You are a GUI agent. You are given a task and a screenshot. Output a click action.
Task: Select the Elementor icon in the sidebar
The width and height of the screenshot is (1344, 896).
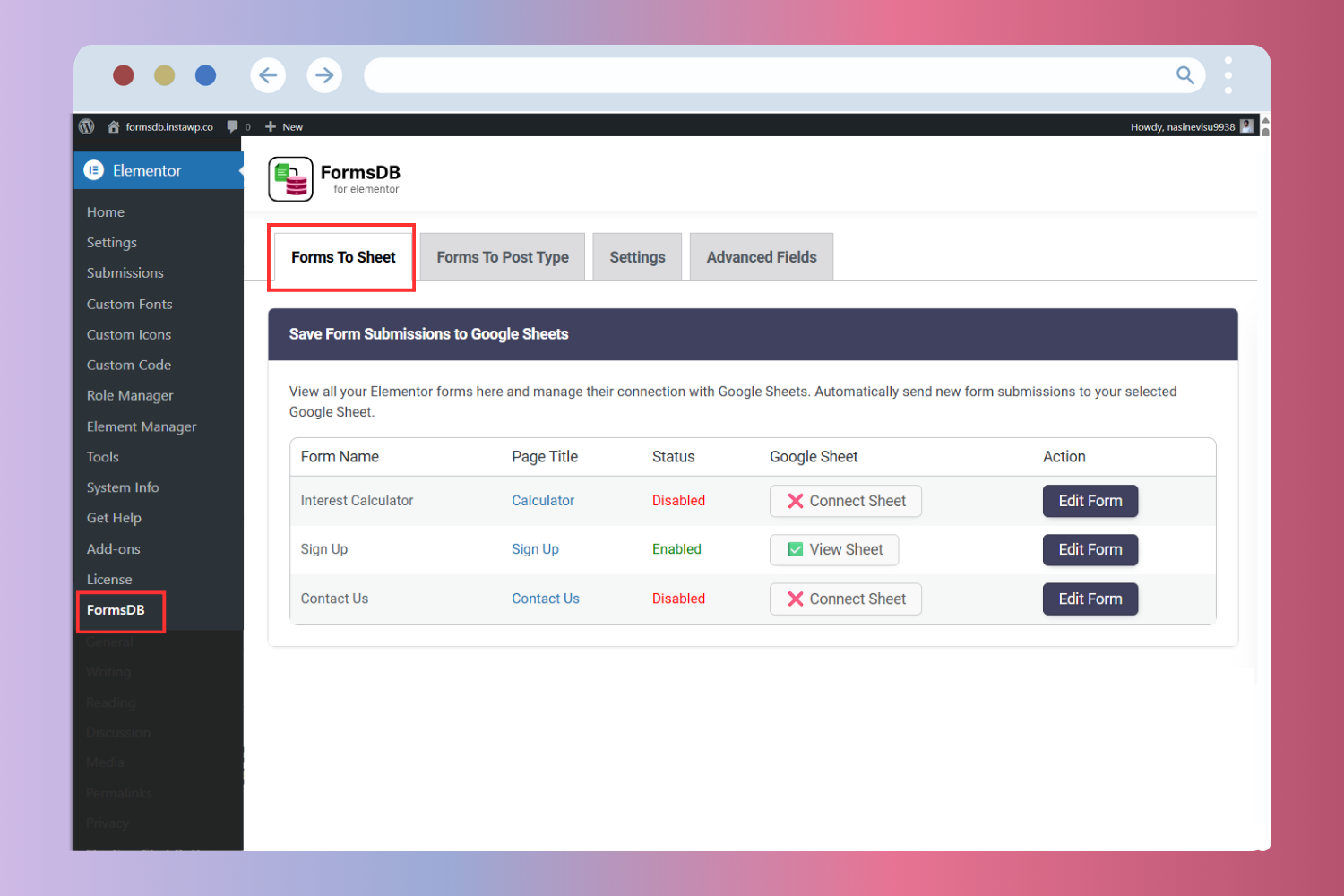(x=93, y=169)
